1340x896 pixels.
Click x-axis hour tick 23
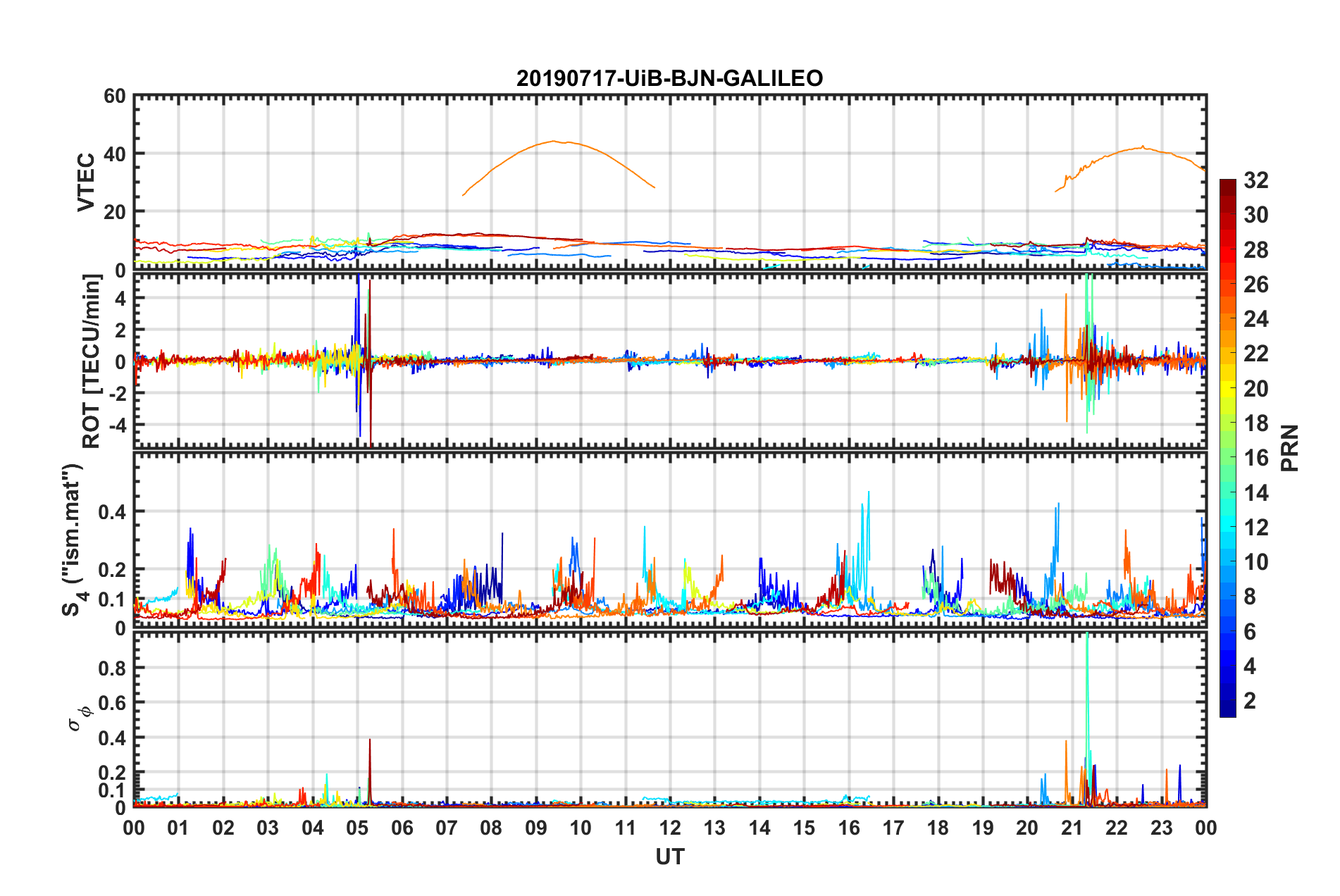(1162, 828)
